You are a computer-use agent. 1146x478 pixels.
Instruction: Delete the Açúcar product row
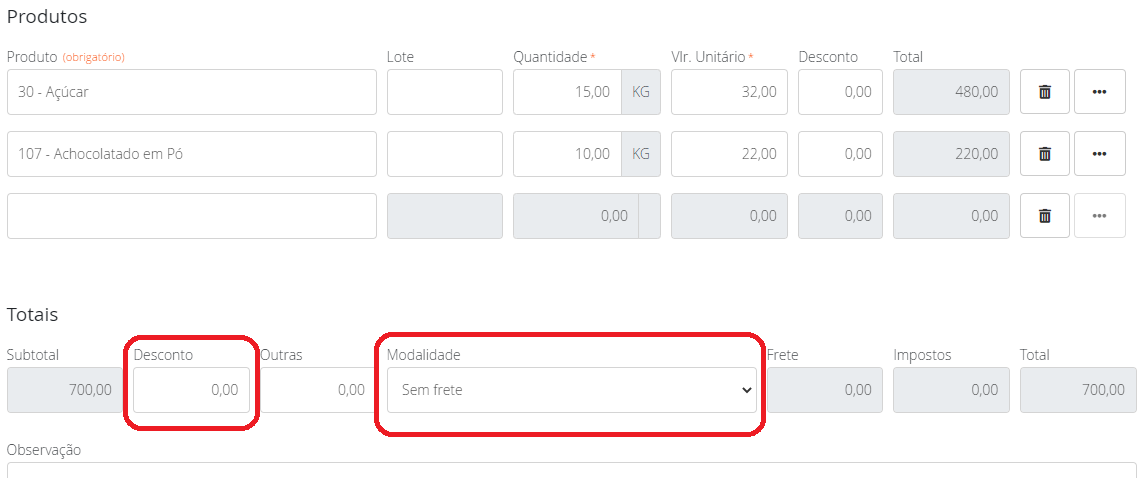tap(1045, 92)
